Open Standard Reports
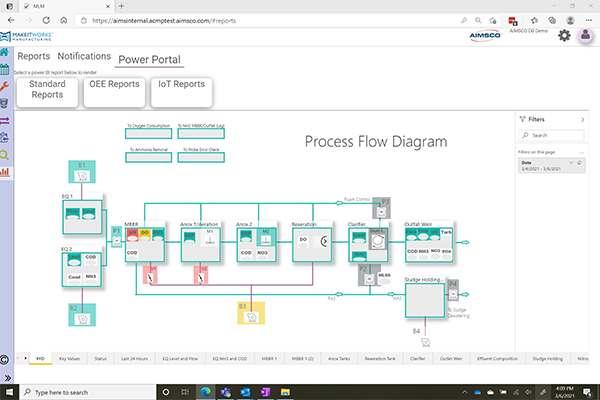600x400 pixels. pyautogui.click(x=47, y=92)
